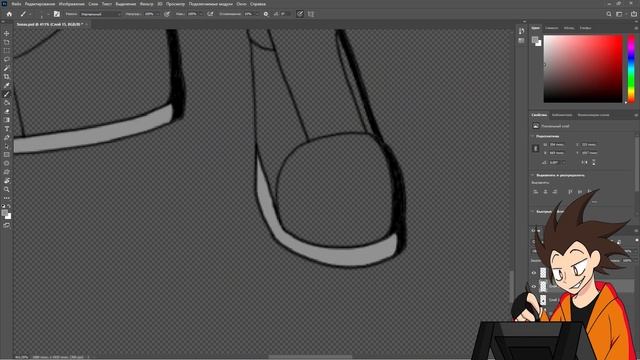Toggle Quick Mask mode
This screenshot has height=360, width=640.
pyautogui.click(x=7, y=225)
